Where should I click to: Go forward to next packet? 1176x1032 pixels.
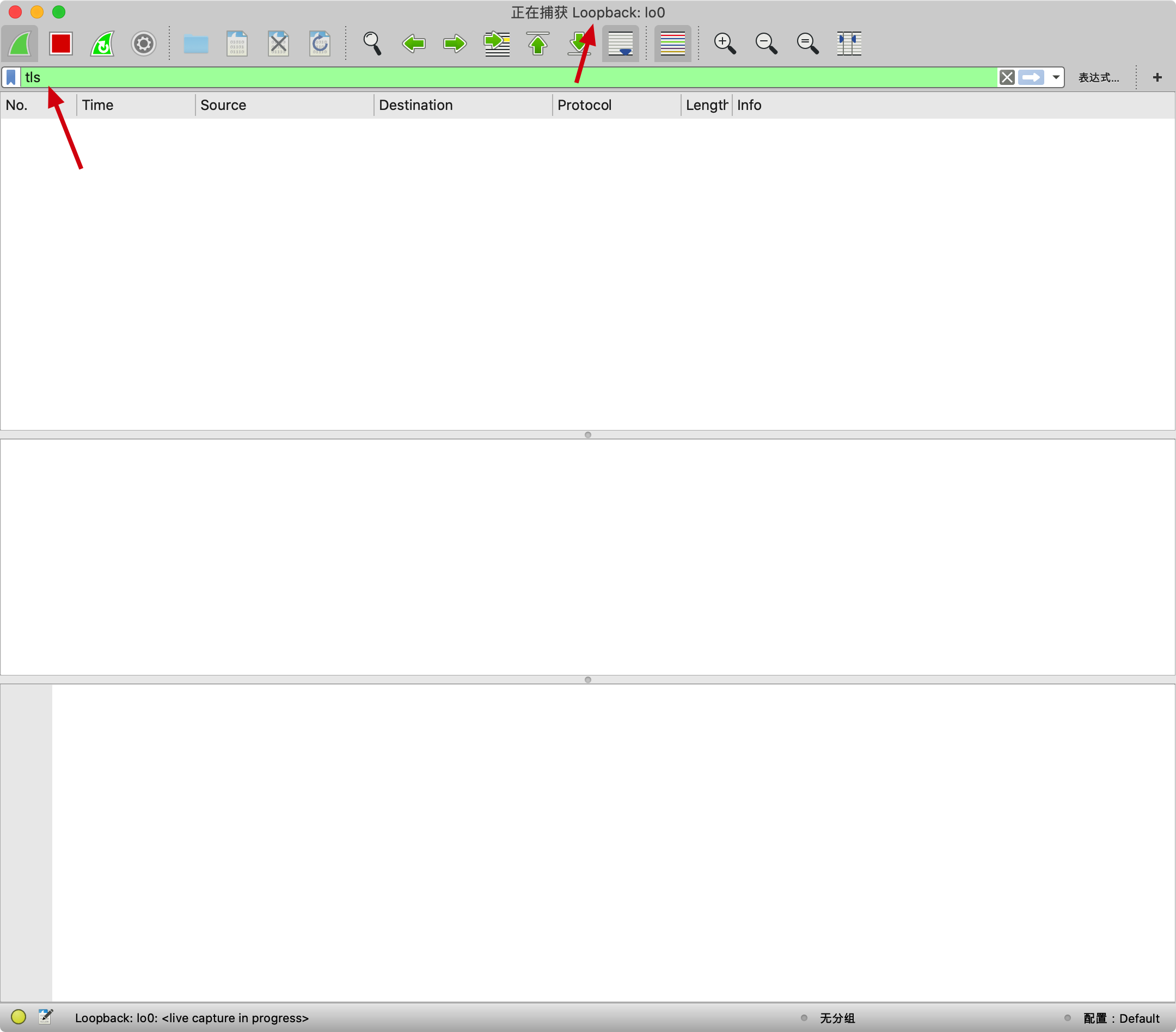[x=455, y=43]
